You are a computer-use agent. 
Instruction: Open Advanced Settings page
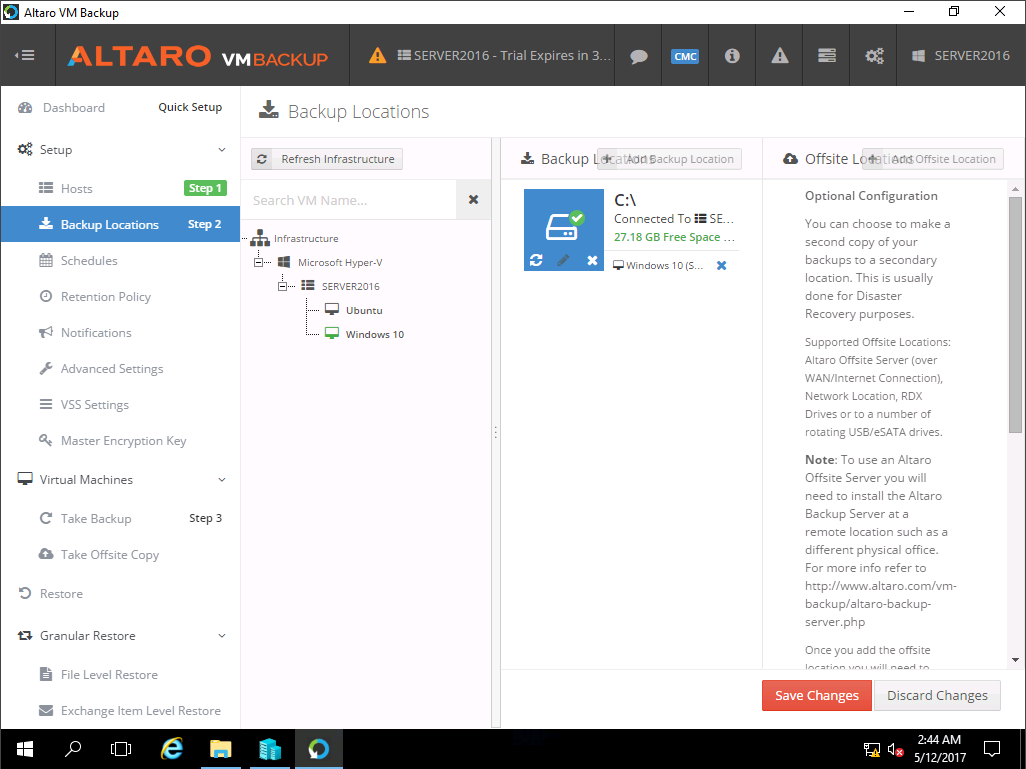pos(120,368)
